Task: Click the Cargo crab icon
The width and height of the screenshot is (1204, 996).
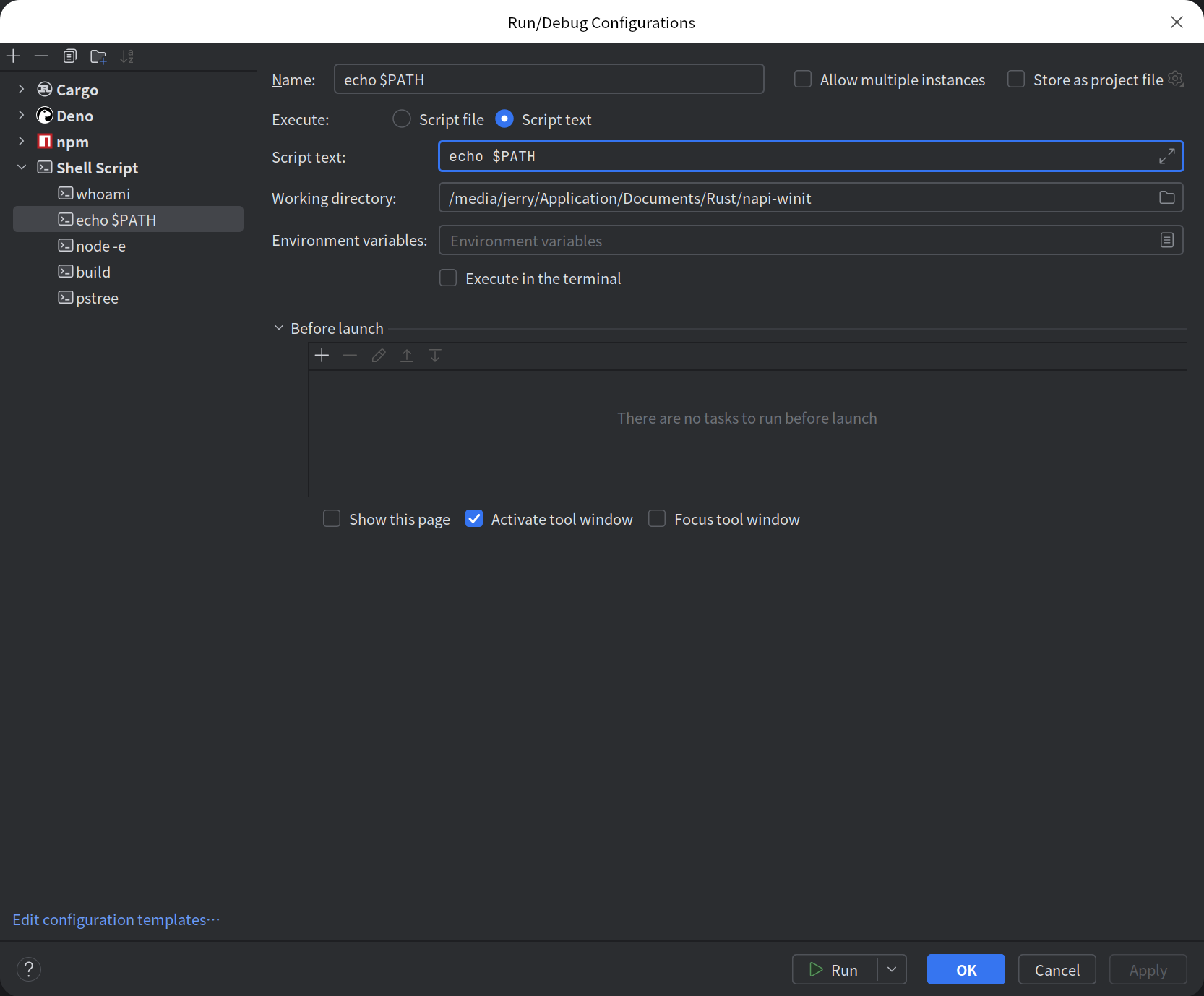Action: click(x=45, y=89)
